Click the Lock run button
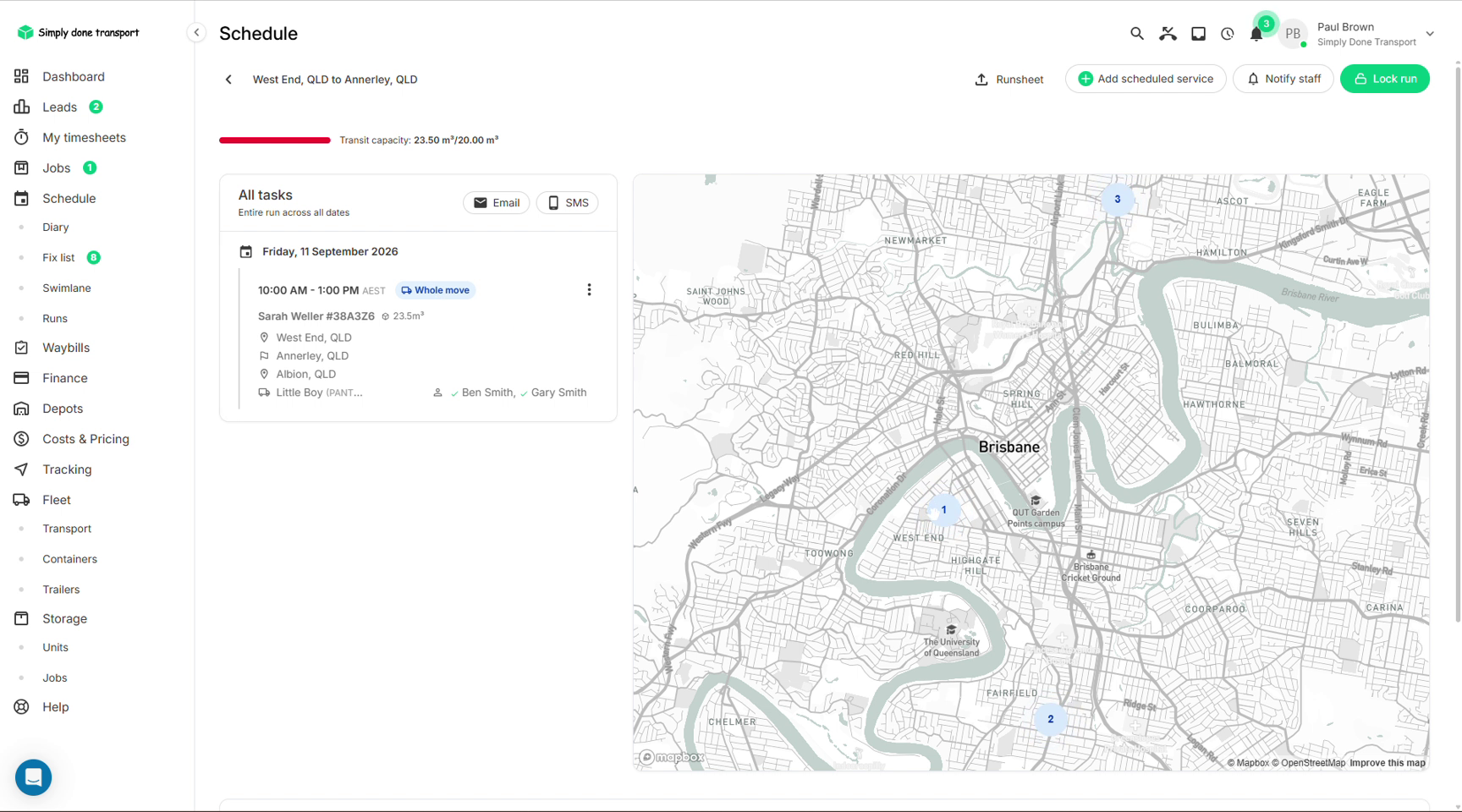Screen dimensions: 1462x812 pyautogui.click(x=1385, y=79)
